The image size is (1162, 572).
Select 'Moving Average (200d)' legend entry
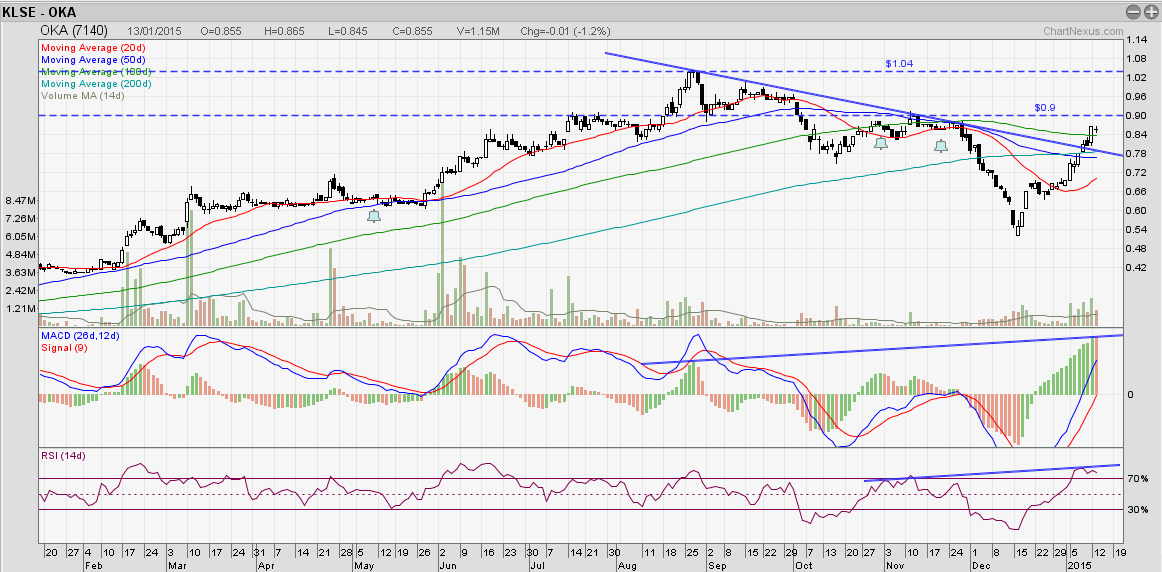[96, 84]
